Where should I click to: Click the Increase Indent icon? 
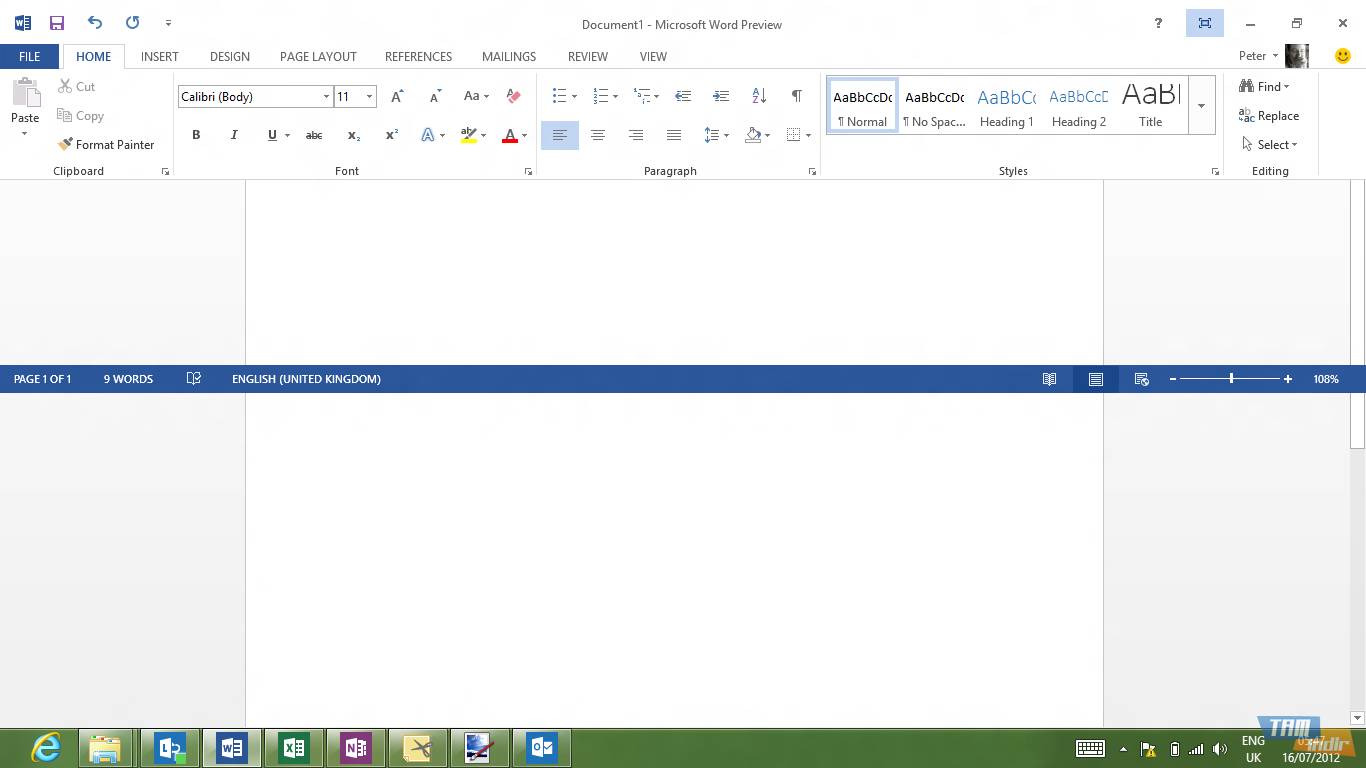[x=721, y=97]
